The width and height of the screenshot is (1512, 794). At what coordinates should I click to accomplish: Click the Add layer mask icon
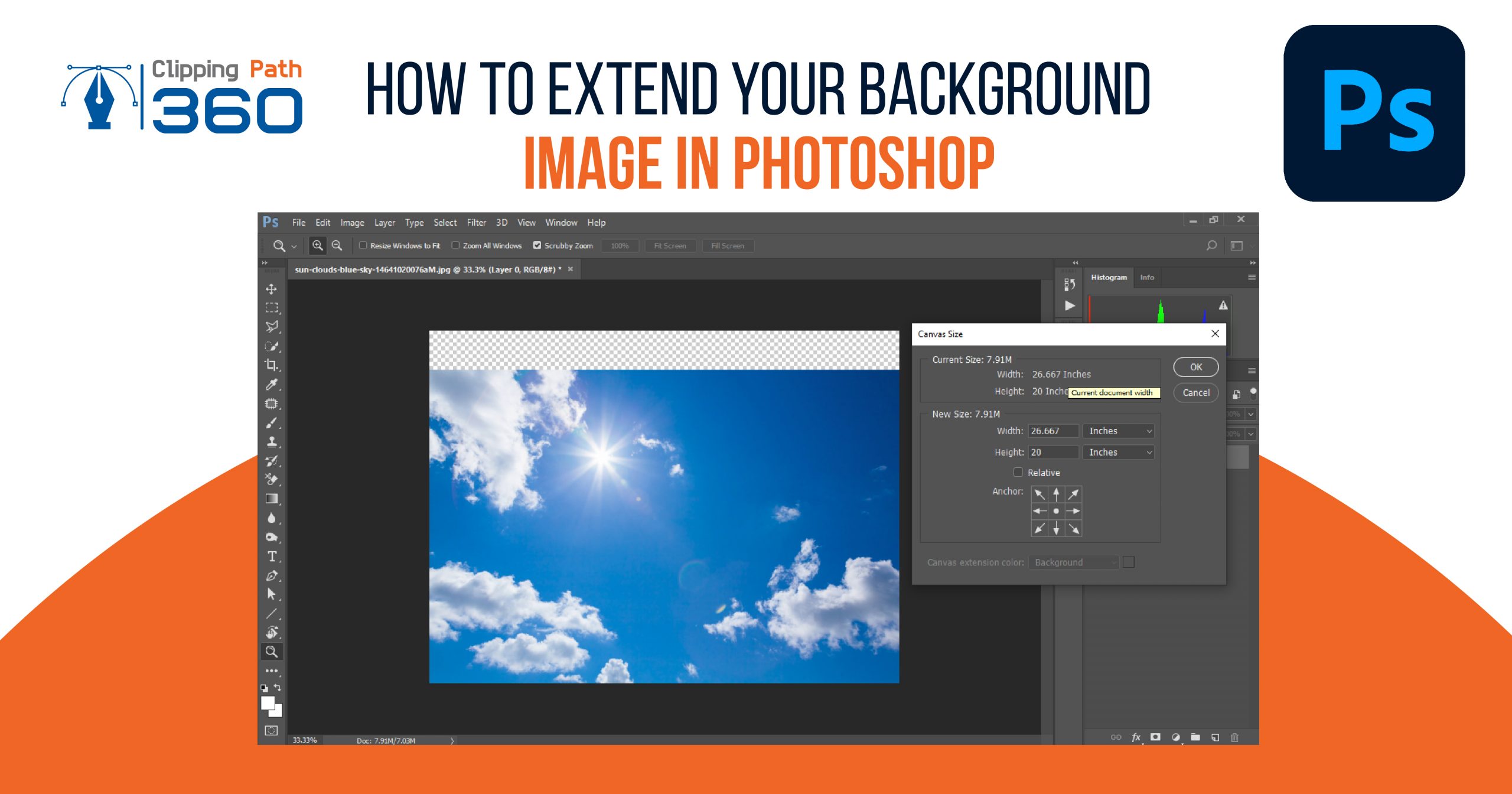click(x=1155, y=737)
